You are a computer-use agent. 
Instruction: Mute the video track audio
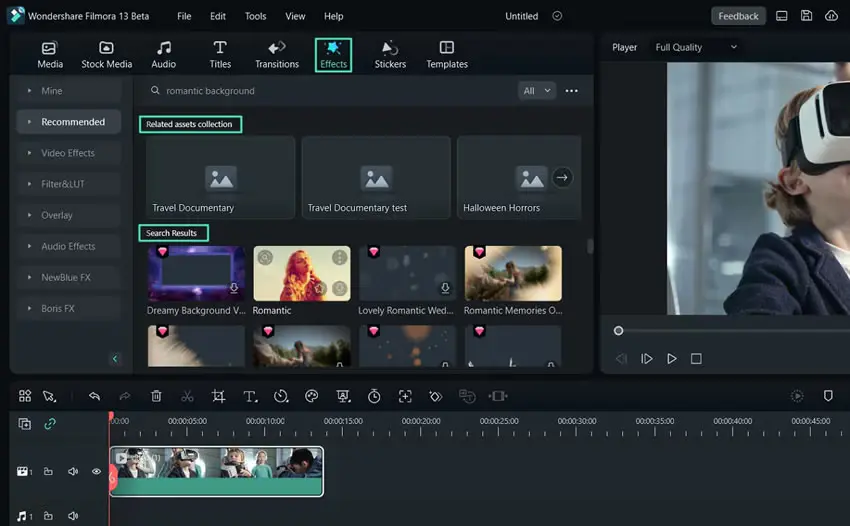[x=73, y=471]
